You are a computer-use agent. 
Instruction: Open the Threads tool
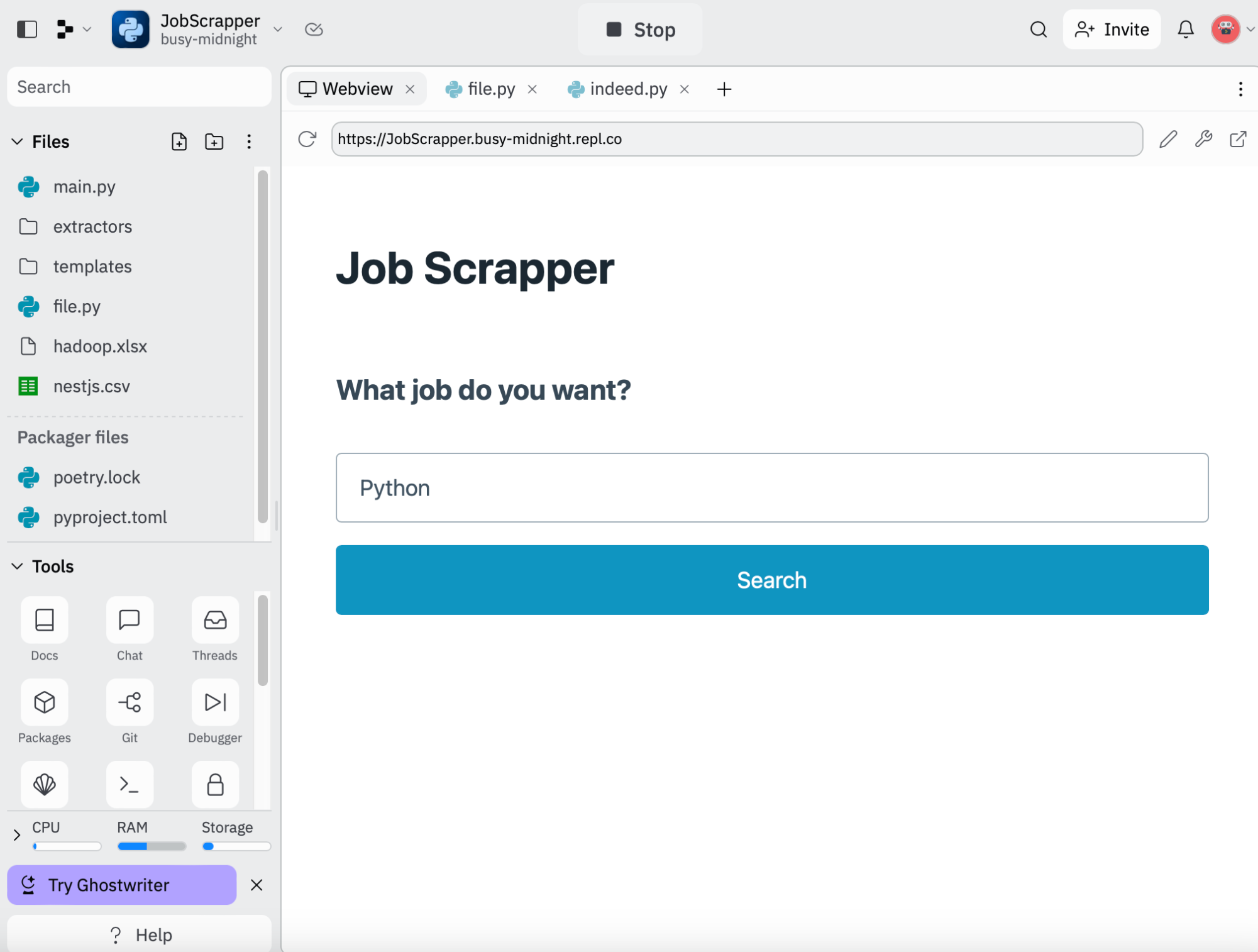215,621
